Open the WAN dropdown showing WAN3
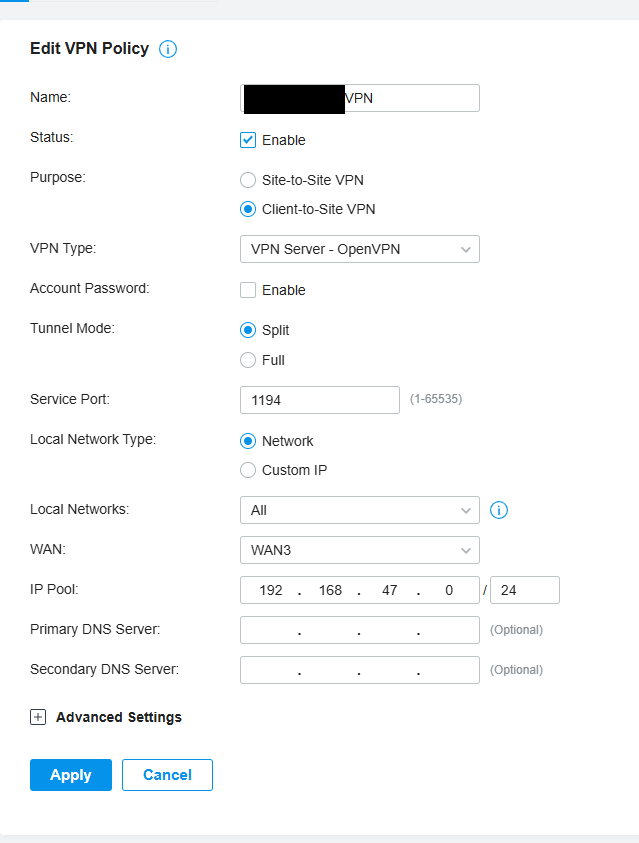Screen dimensions: 639x843 tap(360, 550)
